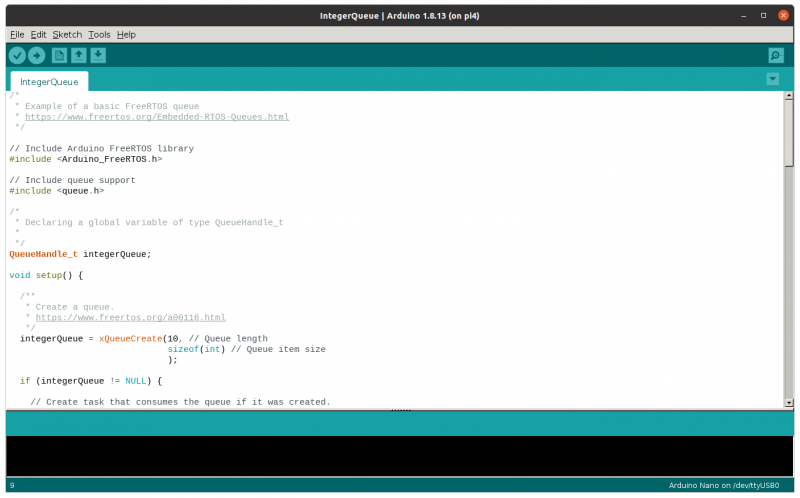Viewport: 800px width, 498px height.
Task: Open the Tools menu
Action: [99, 34]
